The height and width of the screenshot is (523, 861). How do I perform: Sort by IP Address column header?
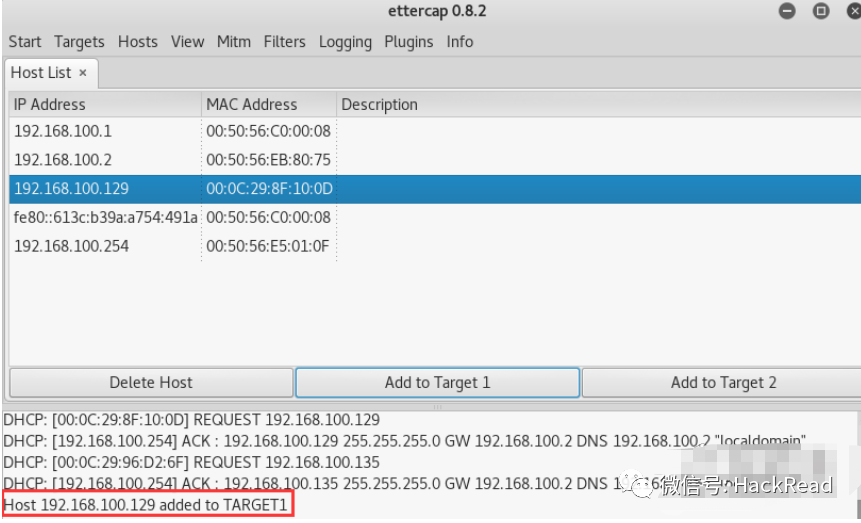tap(105, 104)
